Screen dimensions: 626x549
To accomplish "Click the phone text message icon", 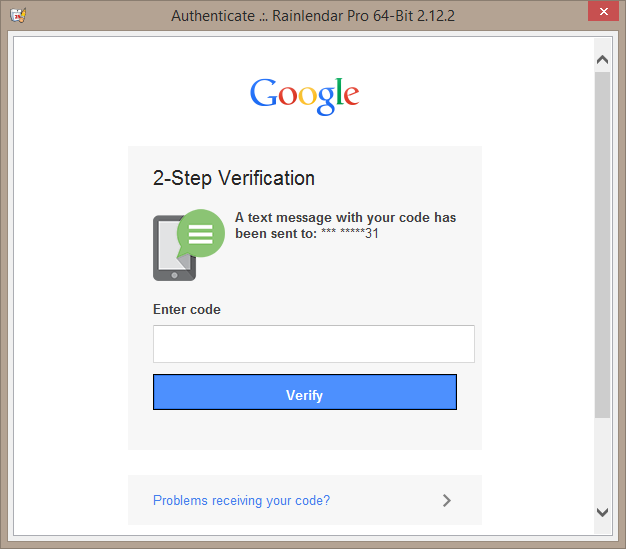I will pyautogui.click(x=189, y=245).
